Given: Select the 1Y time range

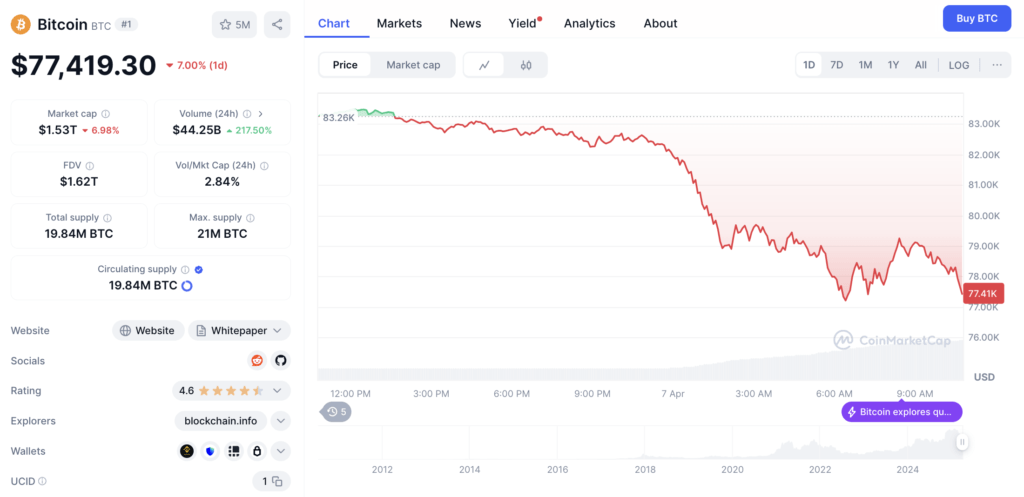Looking at the screenshot, I should (893, 65).
